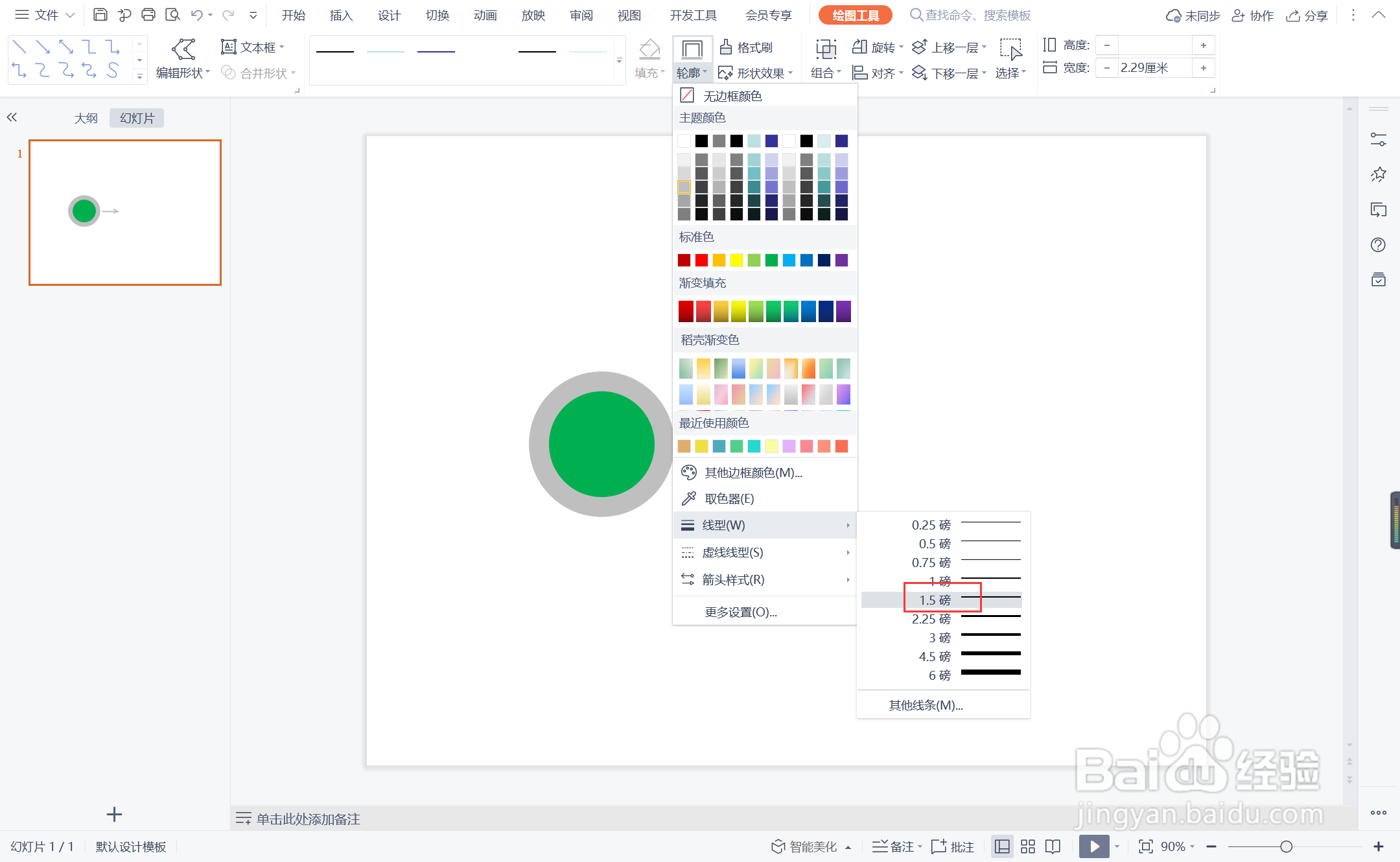
Task: Switch to reading view book icon
Action: [x=1053, y=846]
